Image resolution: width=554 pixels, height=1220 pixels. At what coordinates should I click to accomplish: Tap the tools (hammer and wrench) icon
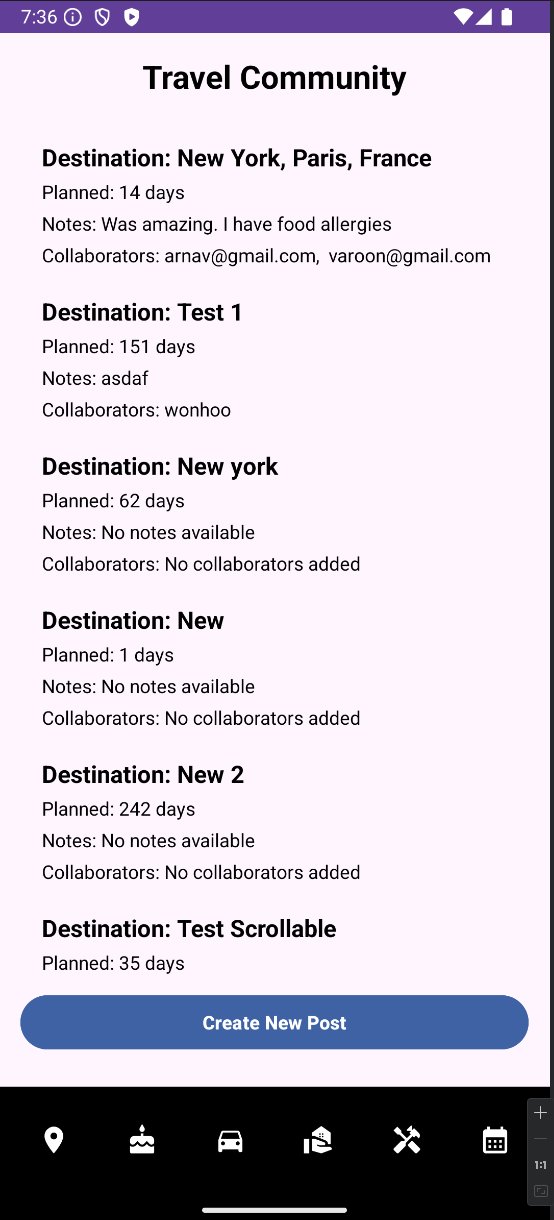pyautogui.click(x=407, y=1140)
